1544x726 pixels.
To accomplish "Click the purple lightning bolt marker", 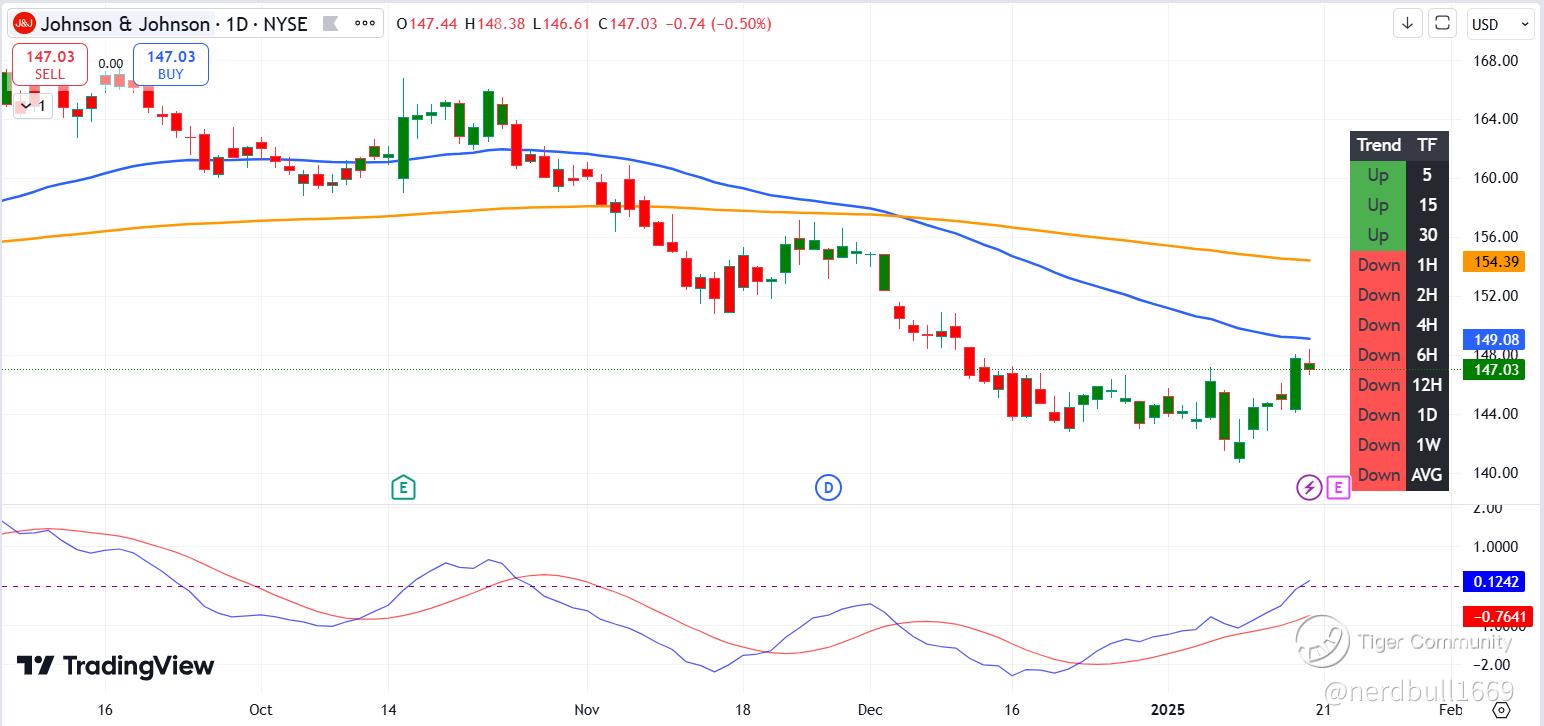I will (x=1309, y=488).
